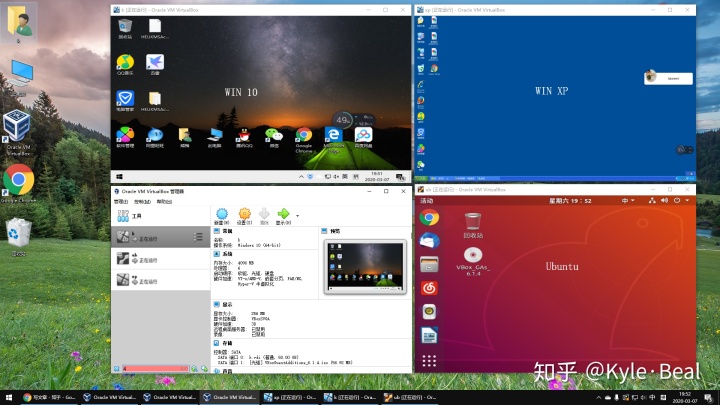
Task: Open Tencent PC Manager shield icon in Win 10 VM
Action: 125,101
